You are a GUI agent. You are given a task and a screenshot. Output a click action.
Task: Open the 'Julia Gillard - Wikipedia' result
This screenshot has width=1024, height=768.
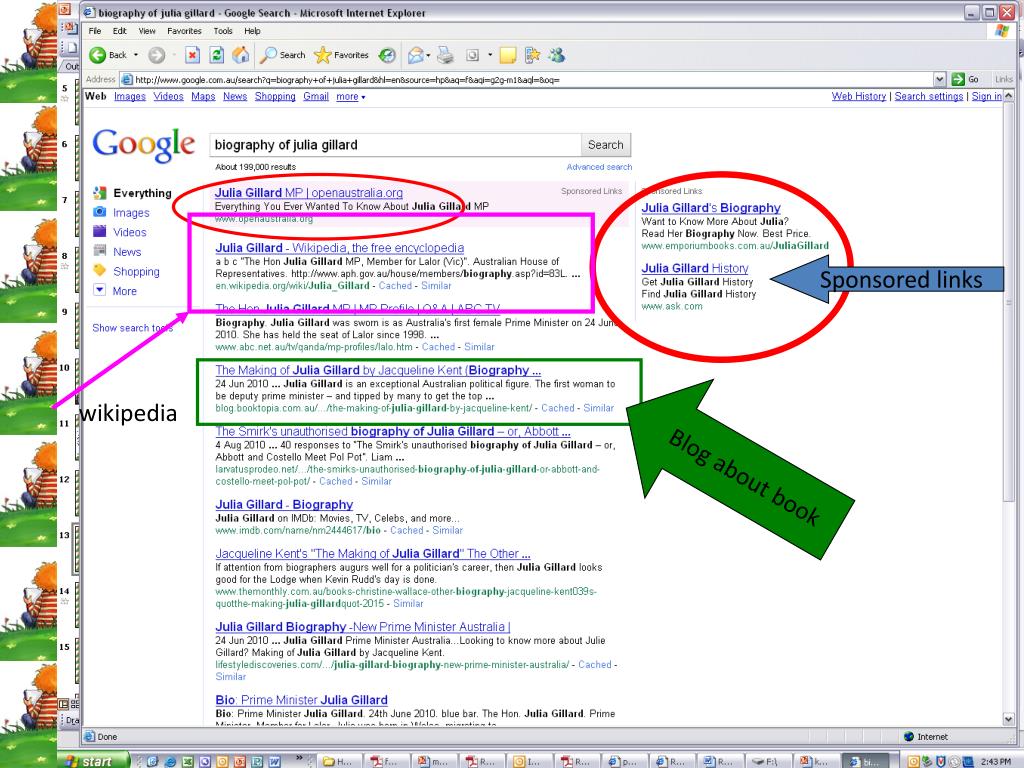tap(340, 248)
